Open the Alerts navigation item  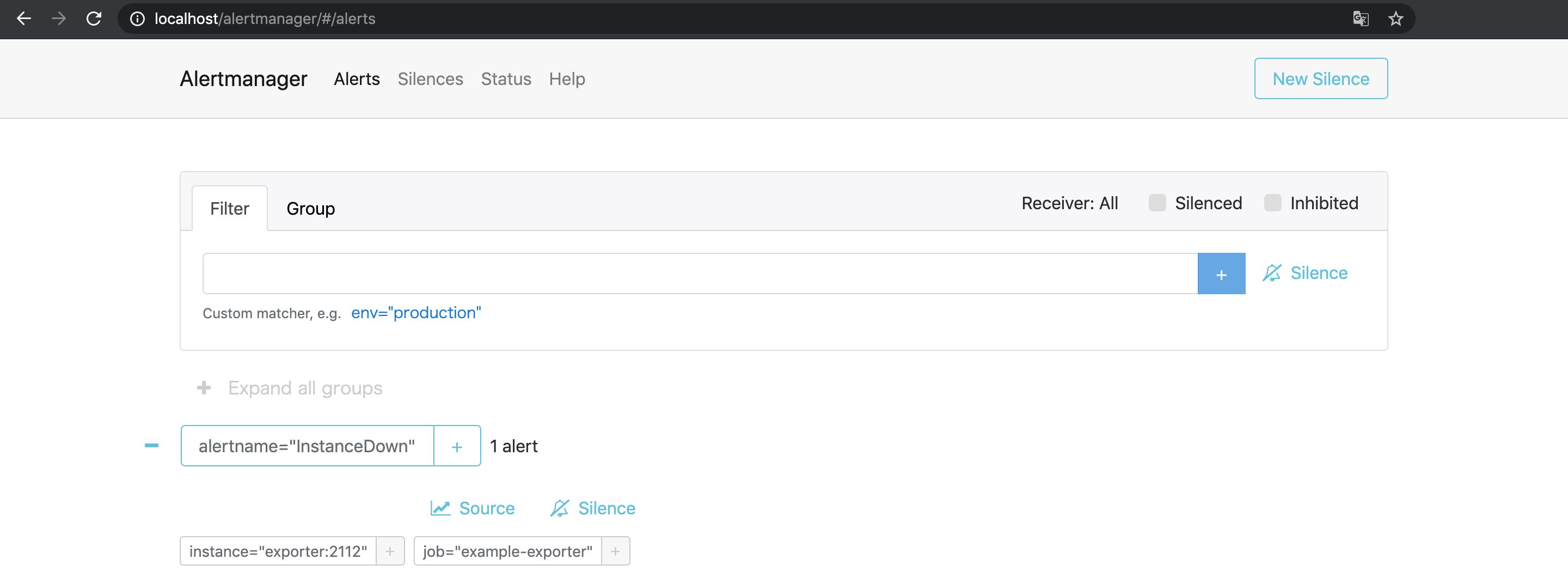357,78
